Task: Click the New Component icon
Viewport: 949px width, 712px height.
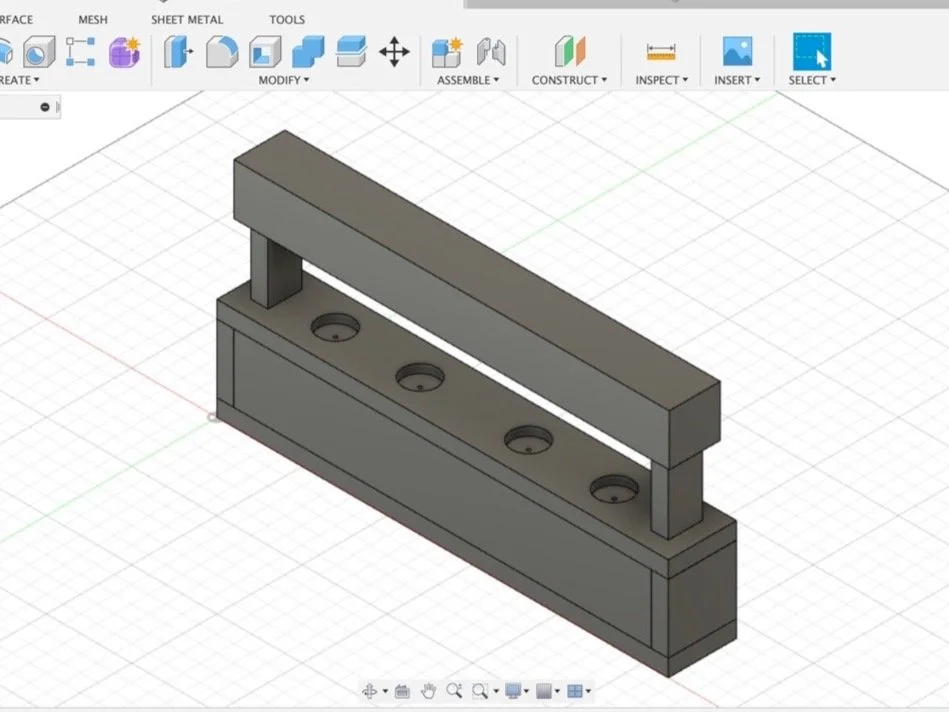Action: [447, 52]
